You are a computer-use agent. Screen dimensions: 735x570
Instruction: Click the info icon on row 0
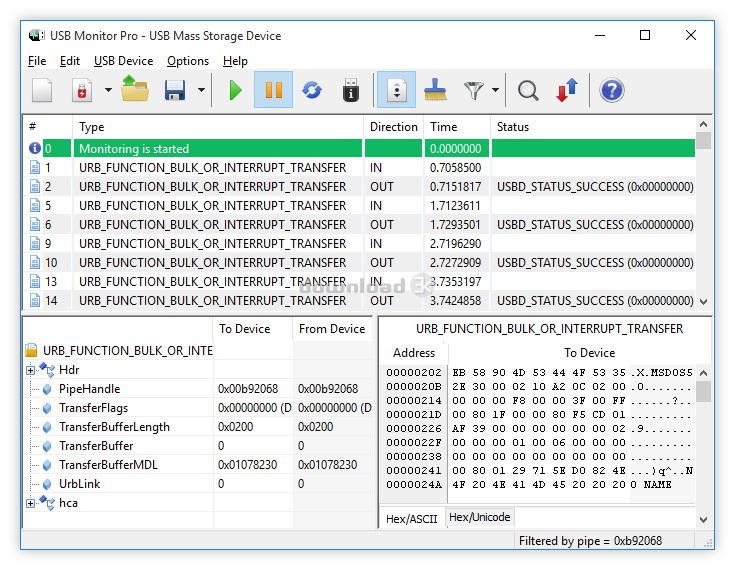coord(35,148)
